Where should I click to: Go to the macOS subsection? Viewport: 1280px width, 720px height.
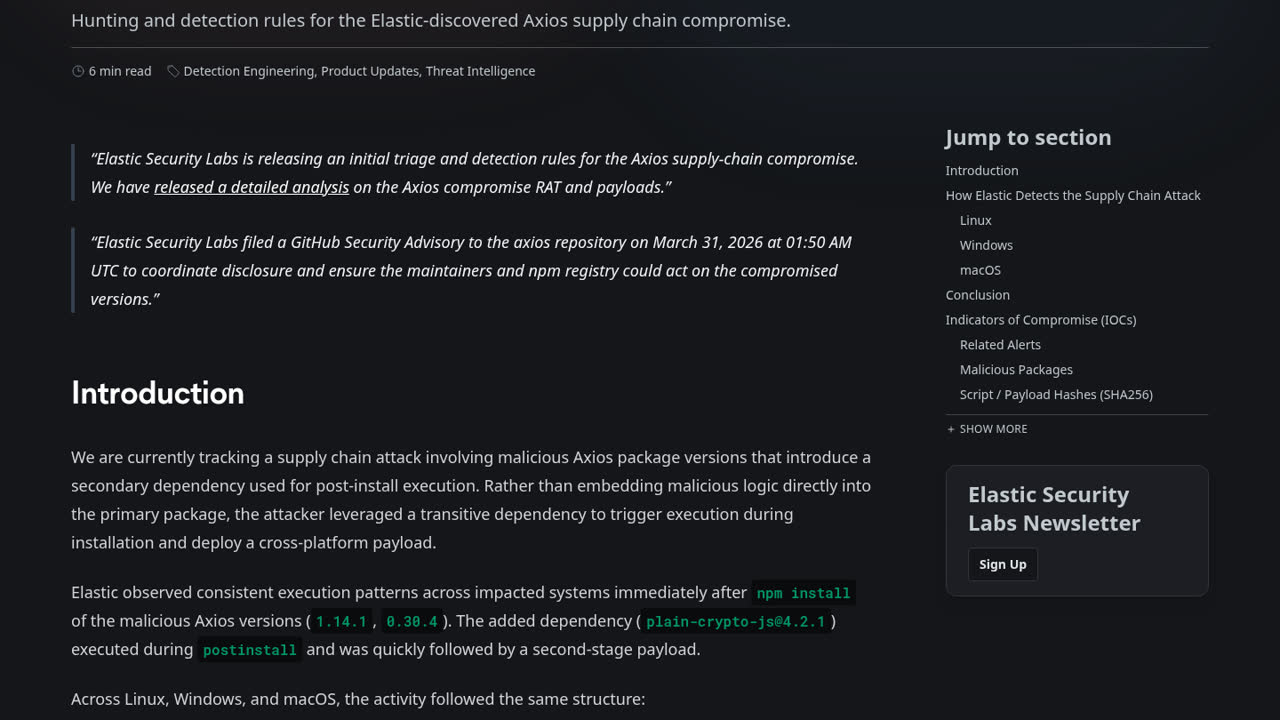[x=980, y=270]
